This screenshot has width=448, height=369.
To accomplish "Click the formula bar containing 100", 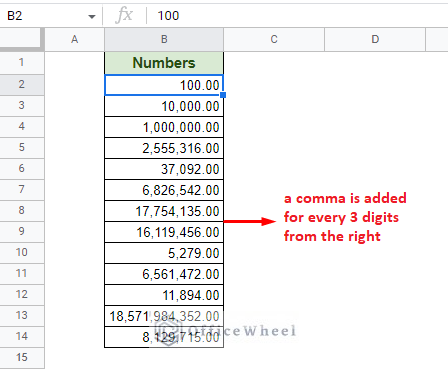I will click(x=297, y=16).
